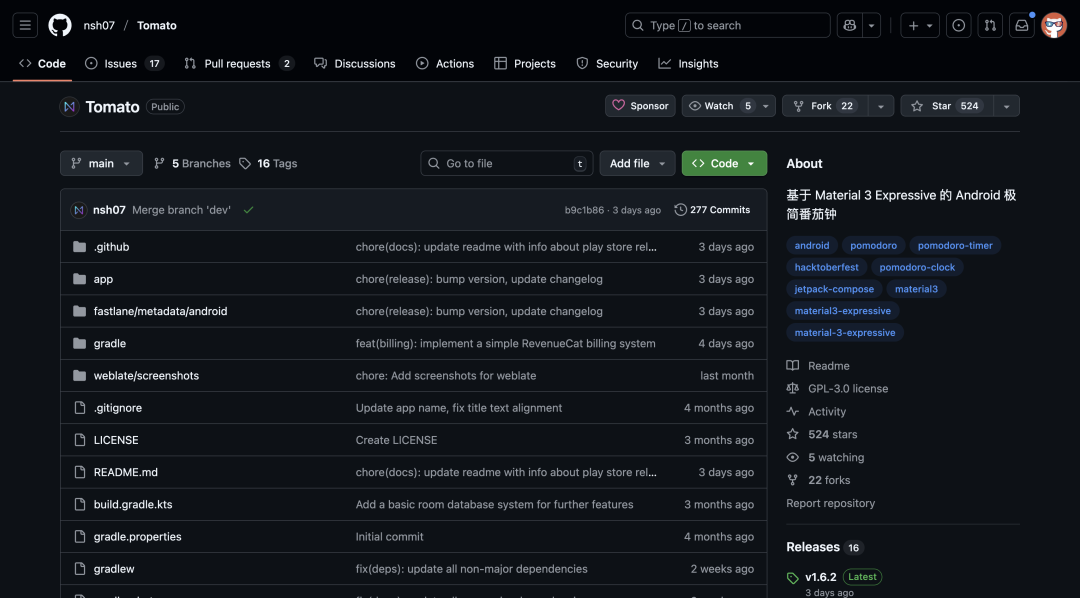Open commit hash b9c1b86
The width and height of the screenshot is (1080, 598).
tap(584, 210)
